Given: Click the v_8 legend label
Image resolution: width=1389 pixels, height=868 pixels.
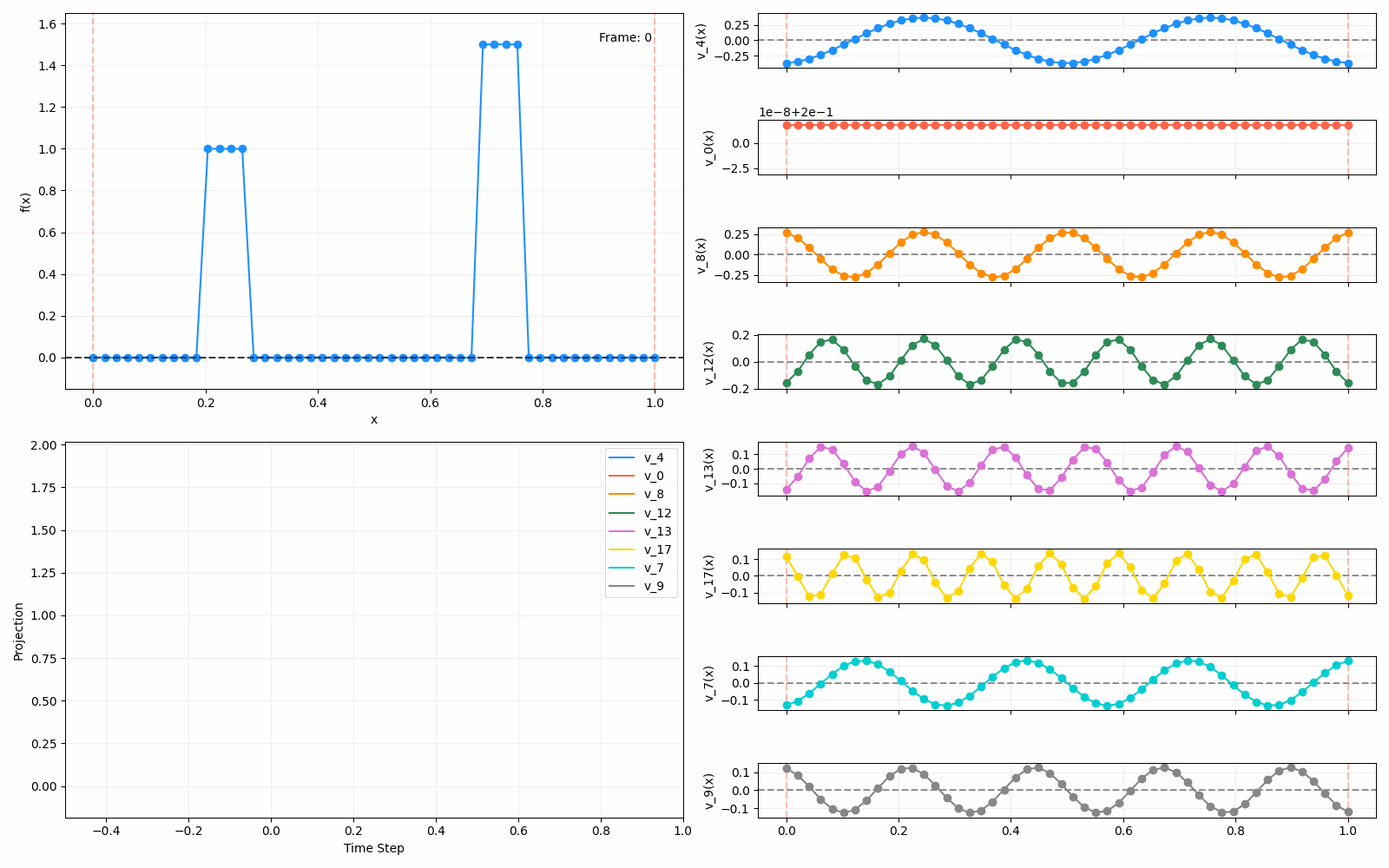Looking at the screenshot, I should (653, 495).
